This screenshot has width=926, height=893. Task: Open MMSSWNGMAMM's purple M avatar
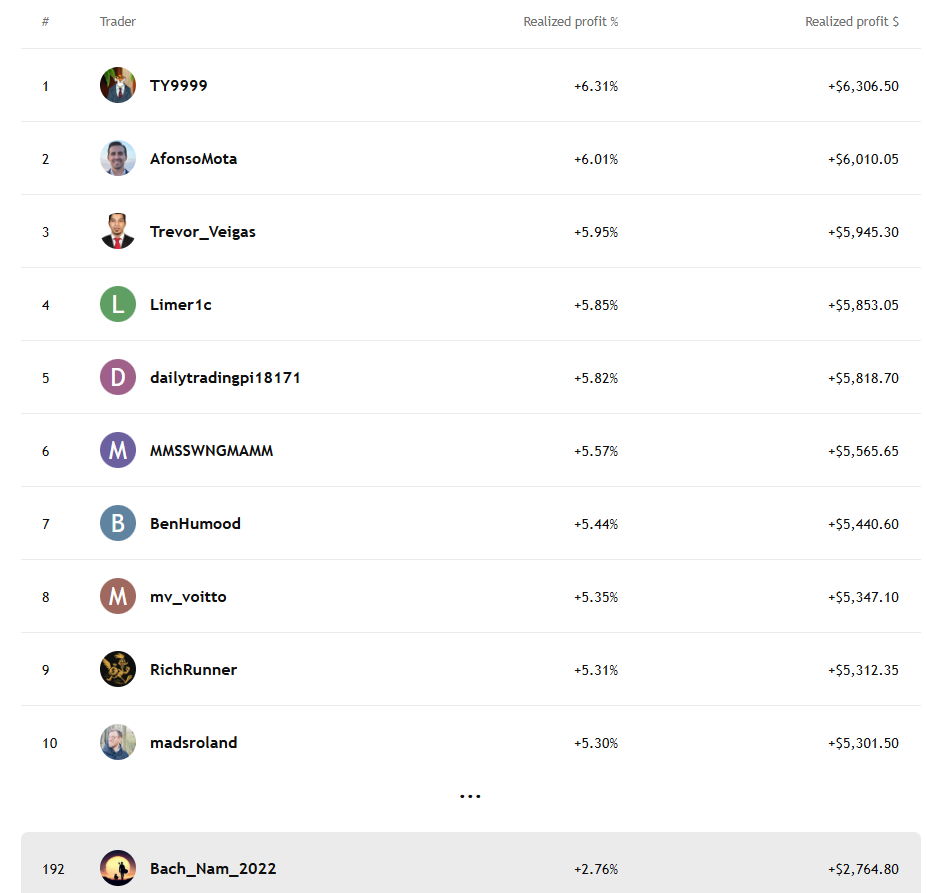(x=118, y=450)
